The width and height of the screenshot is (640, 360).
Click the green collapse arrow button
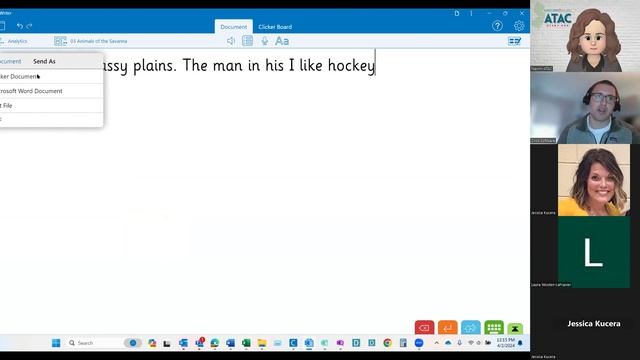coord(515,328)
